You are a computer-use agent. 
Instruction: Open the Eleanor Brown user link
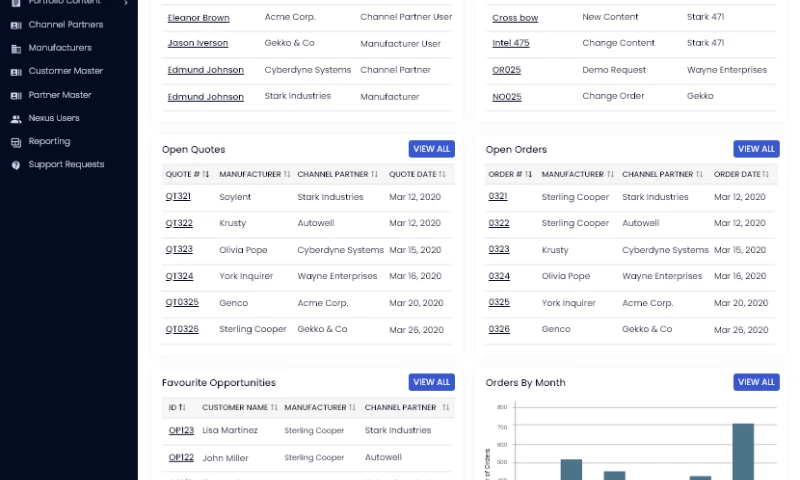198,18
